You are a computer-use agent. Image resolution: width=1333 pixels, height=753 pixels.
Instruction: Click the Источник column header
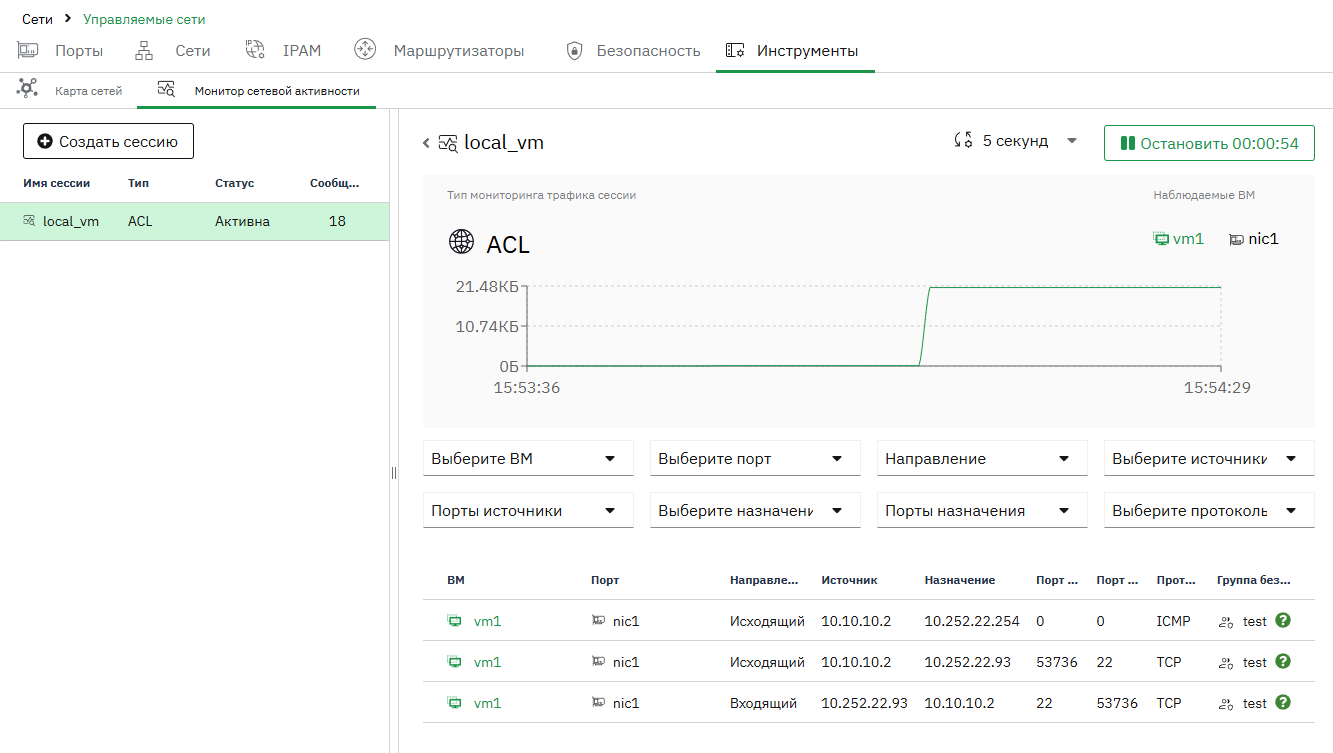pyautogui.click(x=849, y=580)
